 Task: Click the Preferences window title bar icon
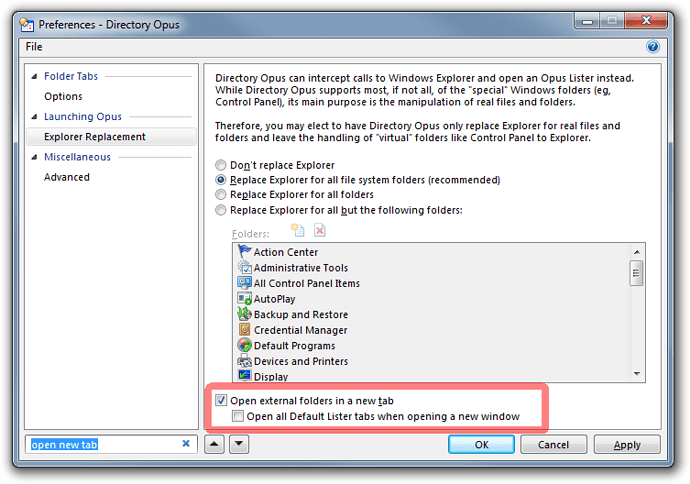tap(27, 25)
